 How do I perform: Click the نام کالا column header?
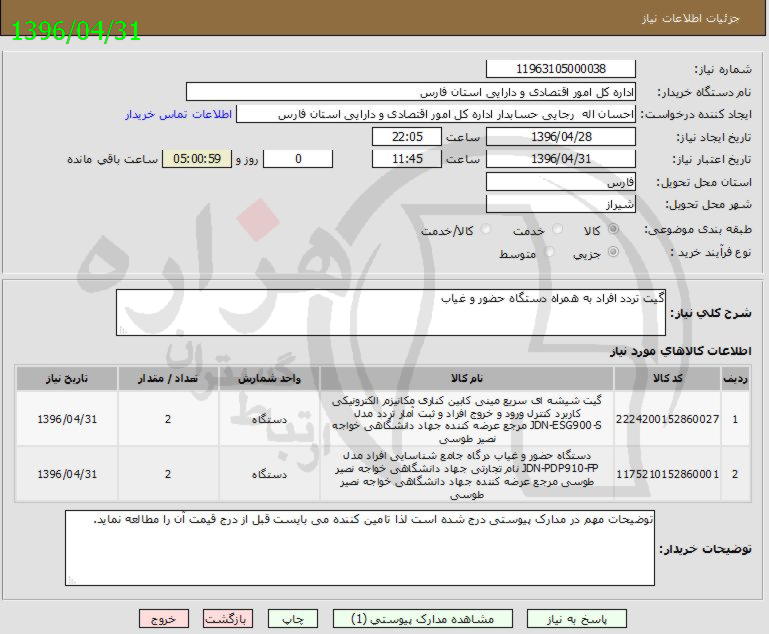[x=467, y=378]
